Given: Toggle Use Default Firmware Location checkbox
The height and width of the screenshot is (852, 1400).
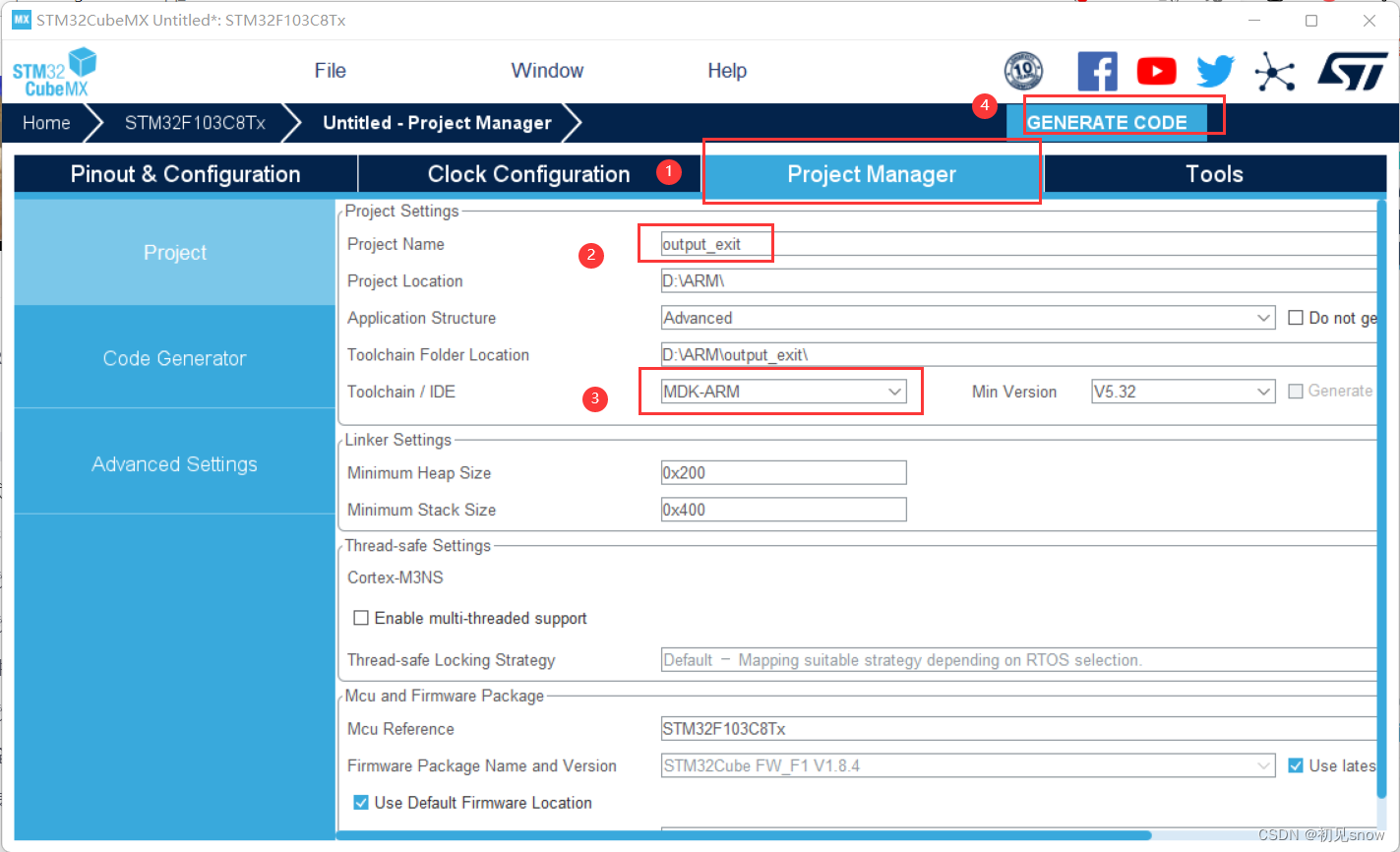Looking at the screenshot, I should [x=361, y=803].
